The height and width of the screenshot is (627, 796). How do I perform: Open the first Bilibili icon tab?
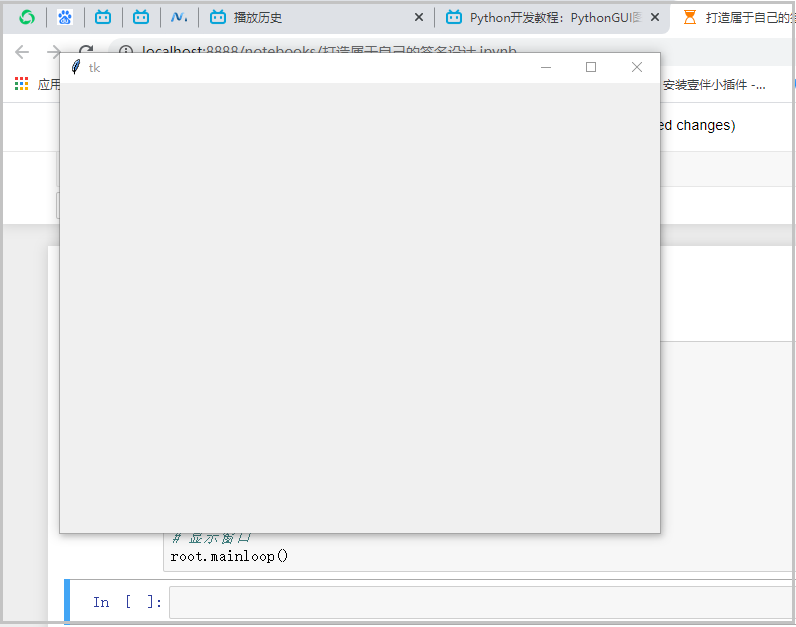(x=103, y=18)
